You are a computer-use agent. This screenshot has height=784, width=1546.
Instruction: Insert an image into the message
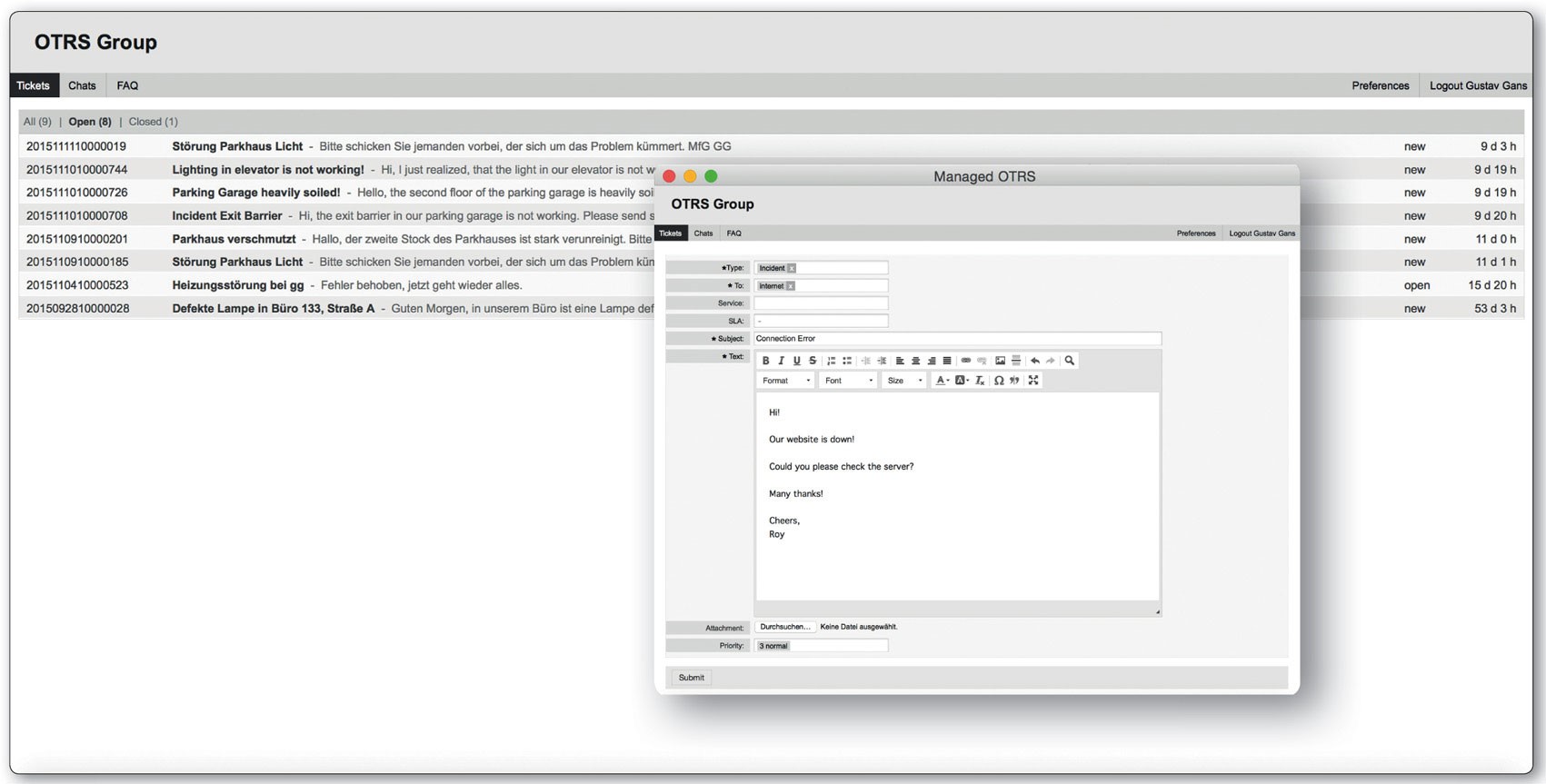point(1000,361)
